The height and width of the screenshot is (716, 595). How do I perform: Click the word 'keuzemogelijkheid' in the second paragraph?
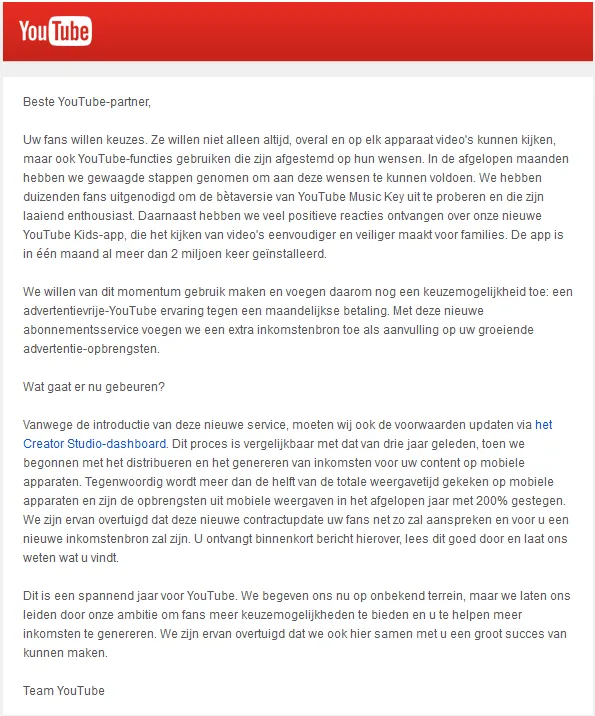pyautogui.click(x=474, y=292)
